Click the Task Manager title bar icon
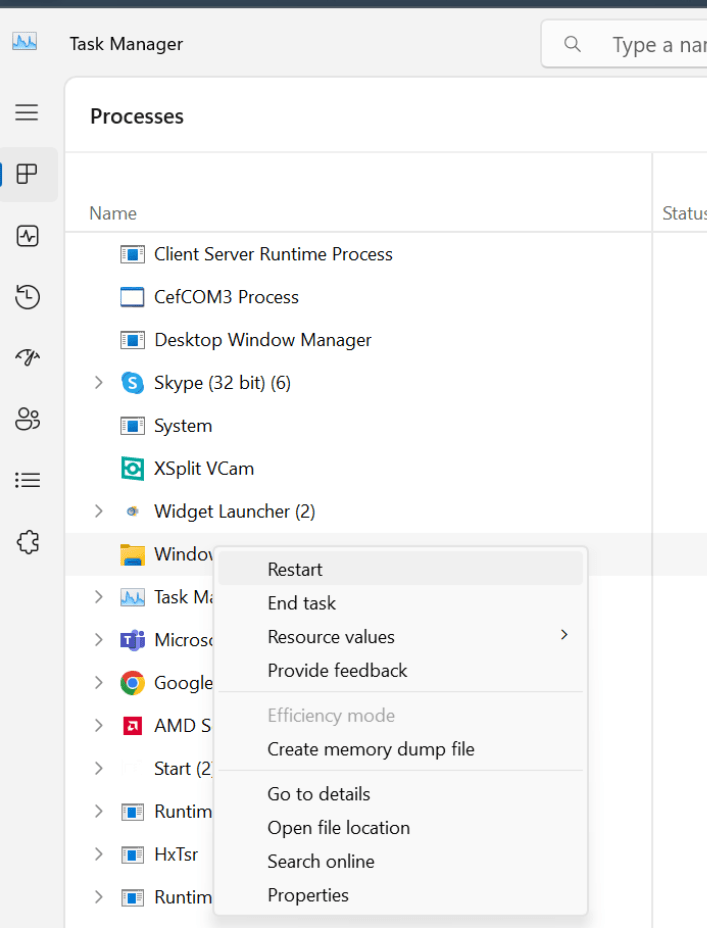The width and height of the screenshot is (707, 928). coord(24,42)
